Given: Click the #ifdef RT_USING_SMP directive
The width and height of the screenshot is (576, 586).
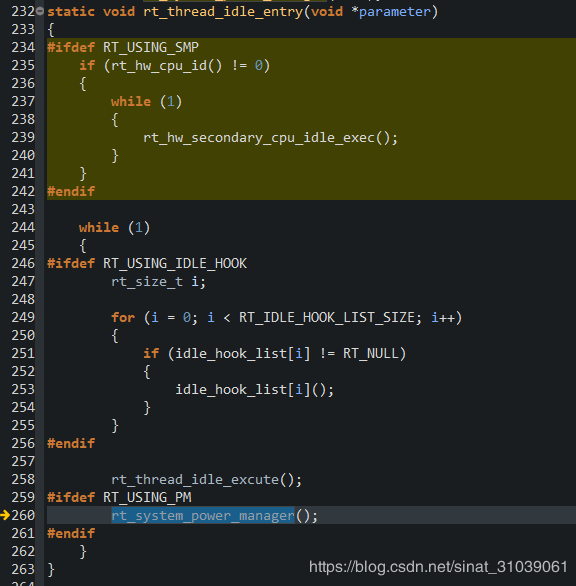Looking at the screenshot, I should click(x=123, y=47).
